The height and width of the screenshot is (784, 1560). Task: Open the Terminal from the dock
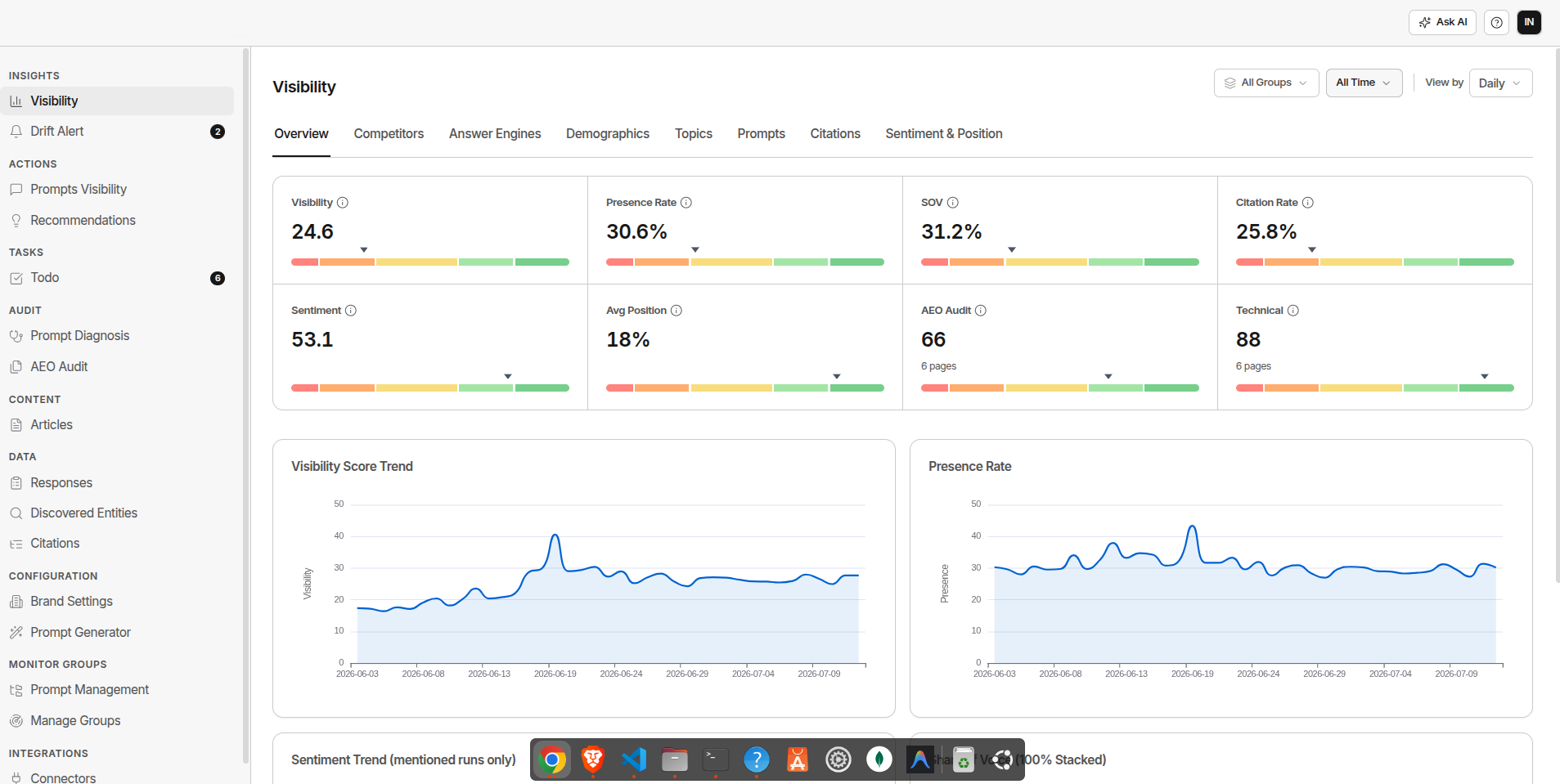coord(716,760)
